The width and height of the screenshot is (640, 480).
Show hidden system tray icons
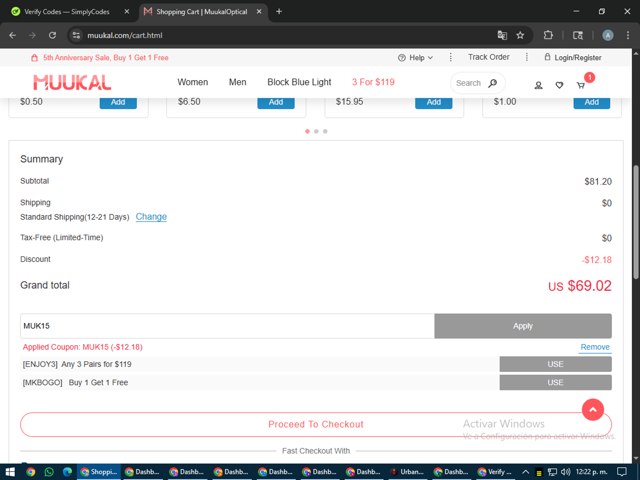tap(525, 472)
